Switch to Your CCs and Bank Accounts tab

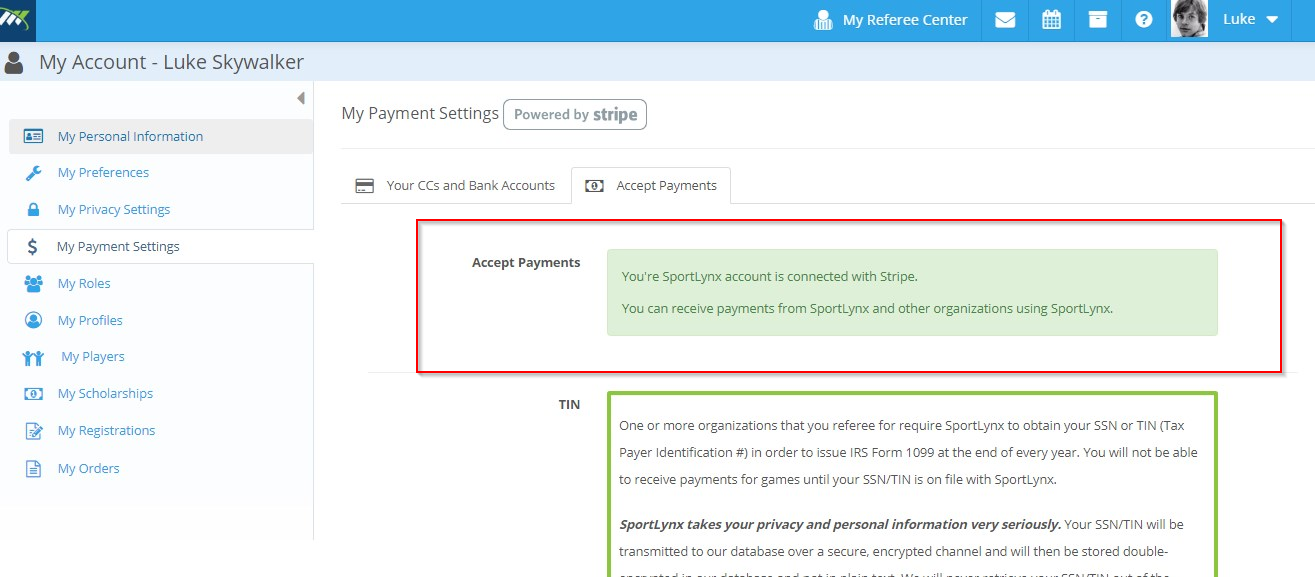pyautogui.click(x=455, y=185)
